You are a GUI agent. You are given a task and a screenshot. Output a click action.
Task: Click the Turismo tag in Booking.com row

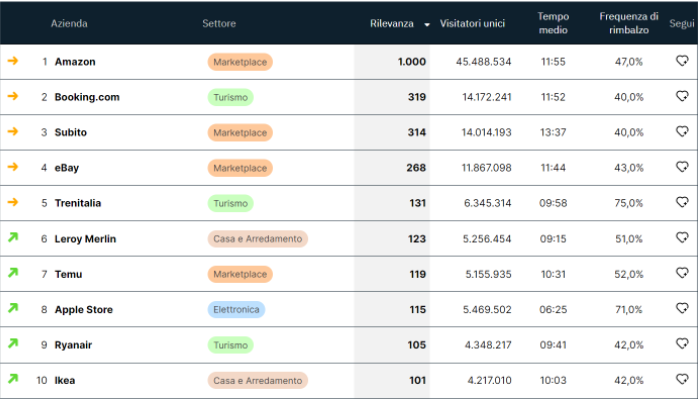click(x=231, y=97)
